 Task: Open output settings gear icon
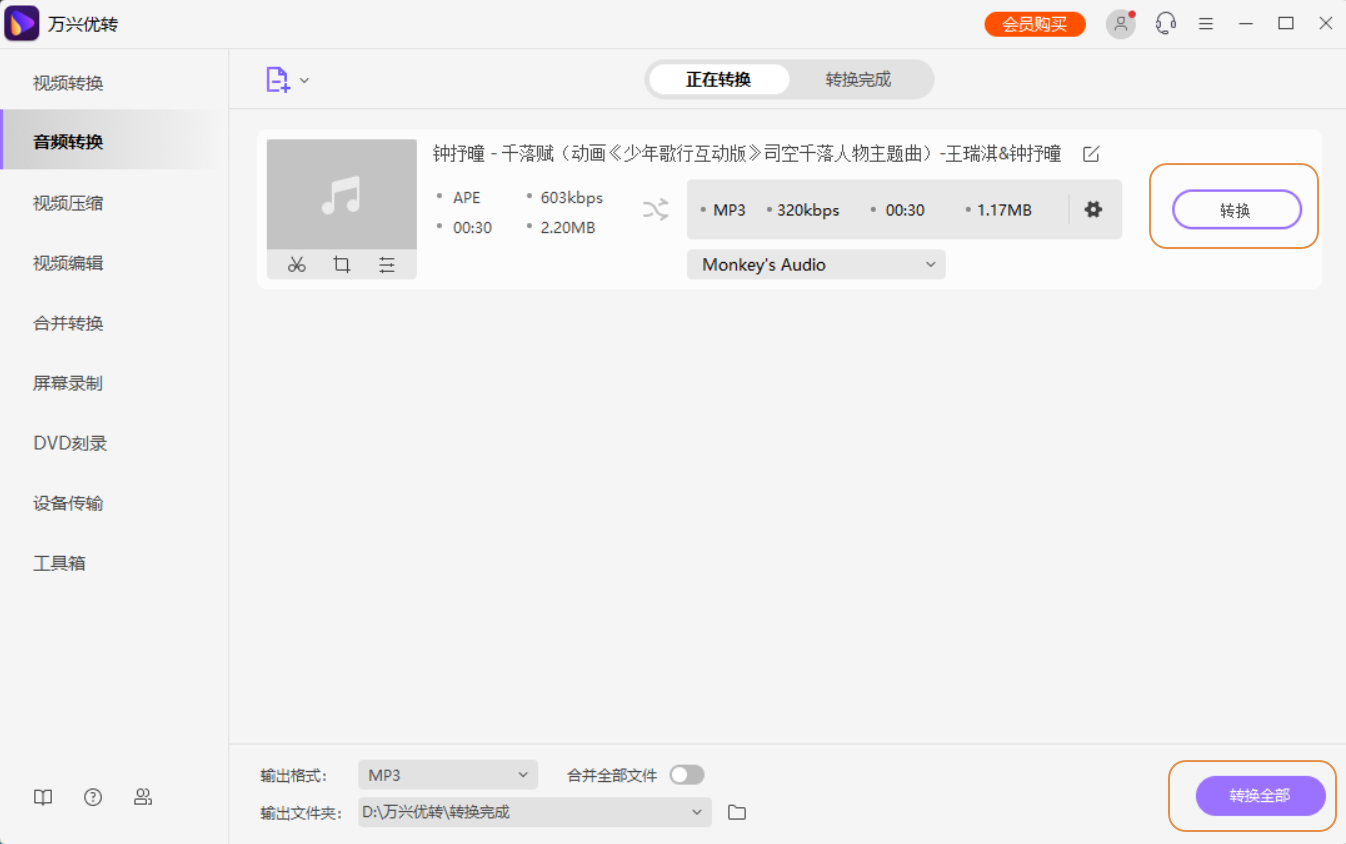coord(1093,210)
